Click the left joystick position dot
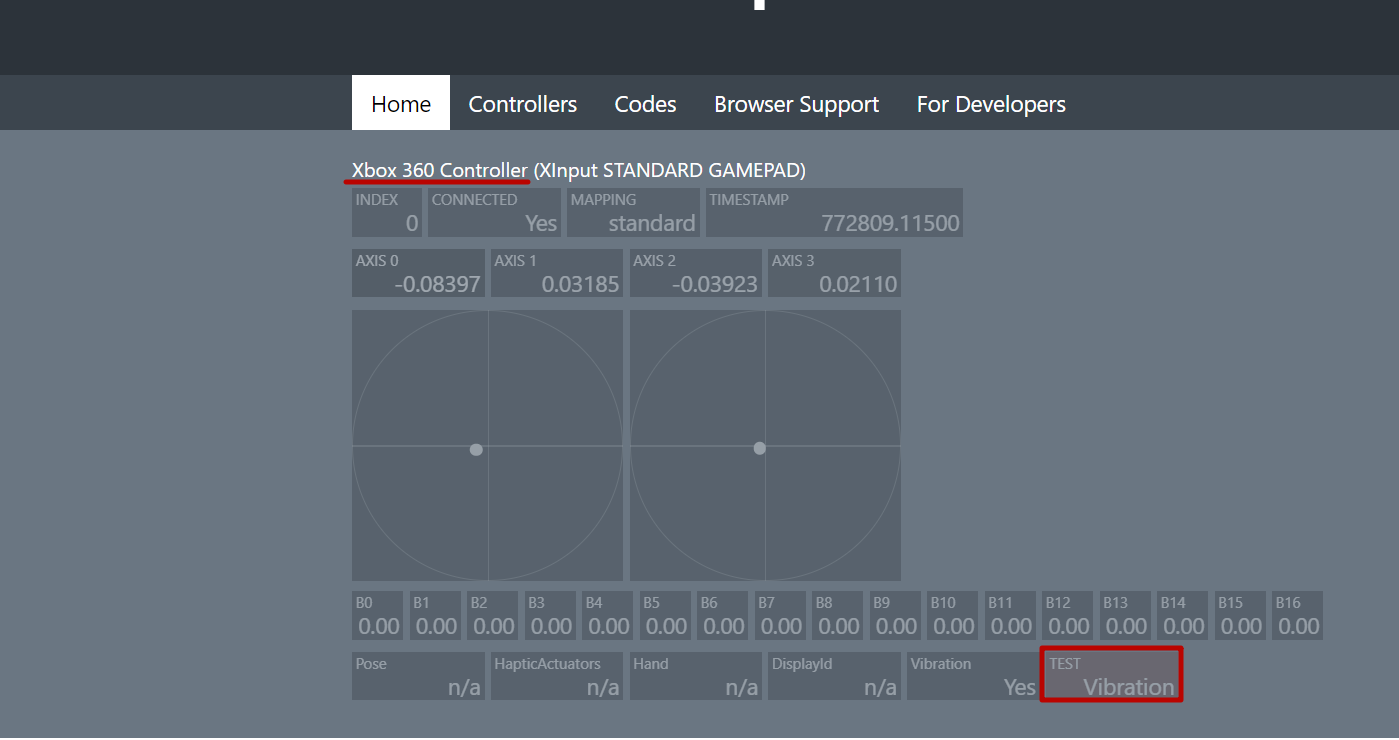Image resolution: width=1399 pixels, height=740 pixels. [476, 450]
